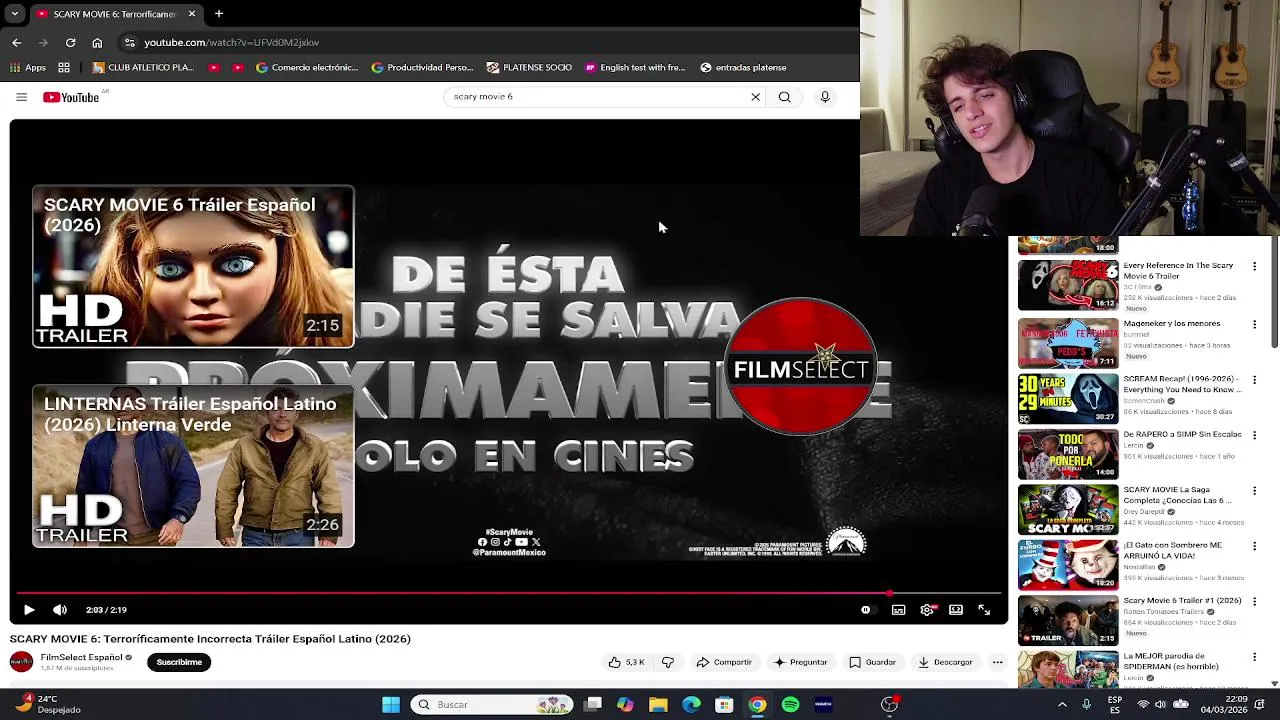
Task: Open options for SCARY MOVIE La Saga Completa
Action: click(x=1254, y=491)
